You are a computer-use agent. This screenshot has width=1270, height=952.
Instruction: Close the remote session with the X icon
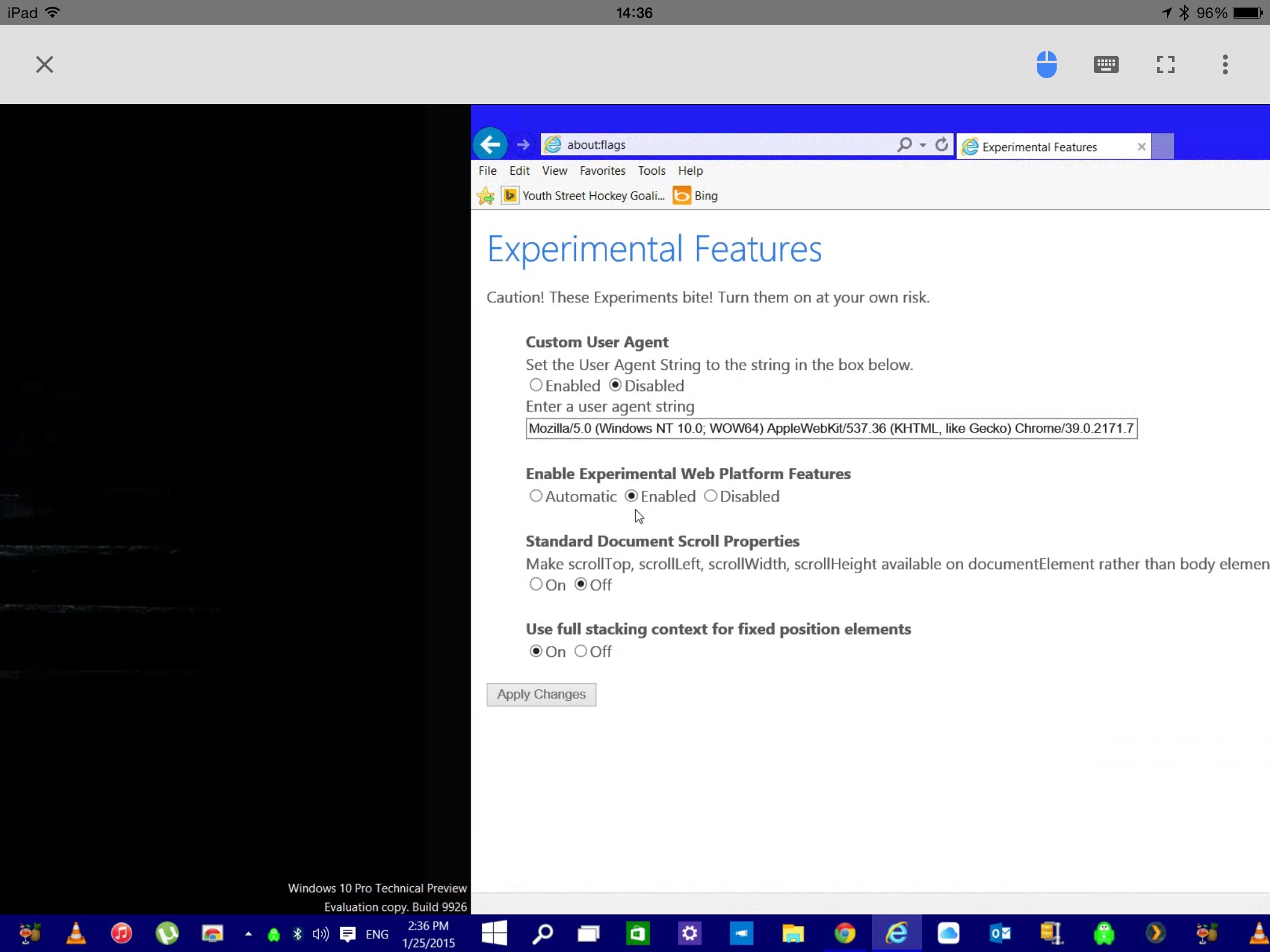[x=45, y=64]
